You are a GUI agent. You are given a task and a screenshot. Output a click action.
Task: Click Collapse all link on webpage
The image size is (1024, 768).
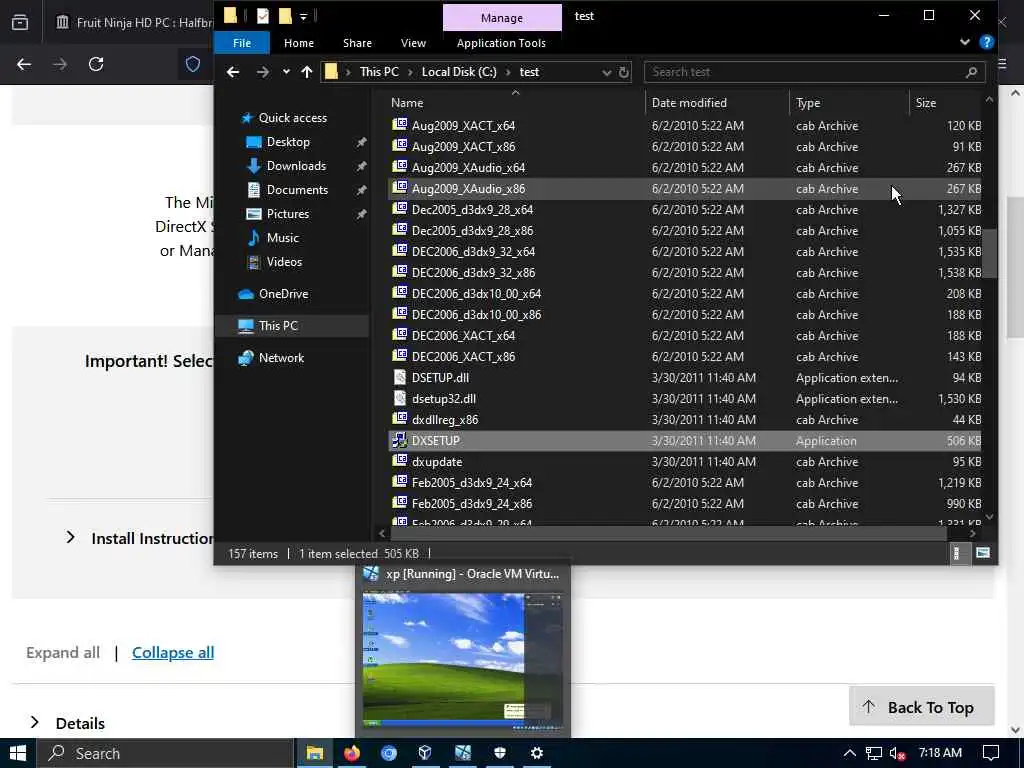pos(172,652)
